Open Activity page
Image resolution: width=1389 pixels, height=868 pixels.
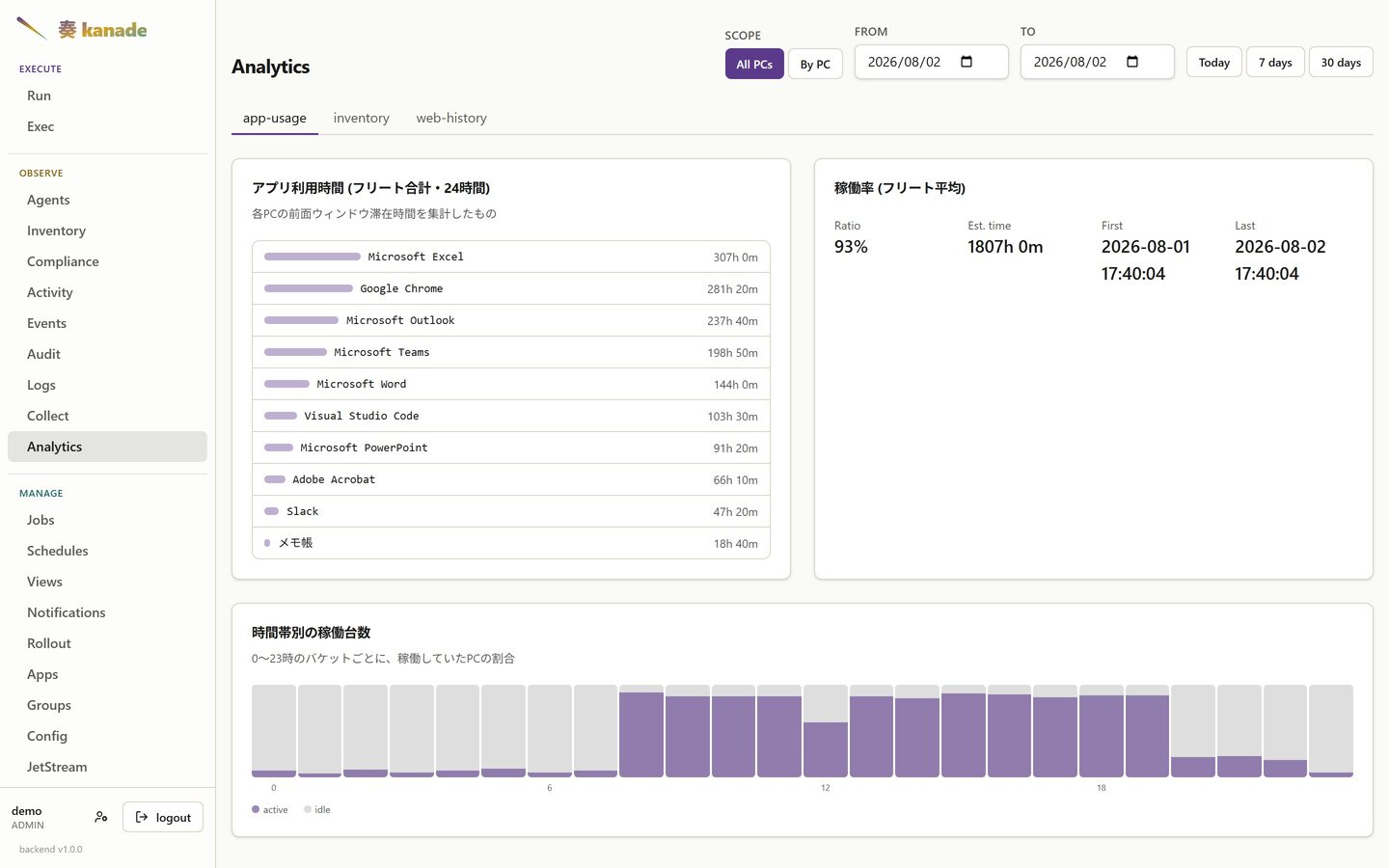click(107, 292)
